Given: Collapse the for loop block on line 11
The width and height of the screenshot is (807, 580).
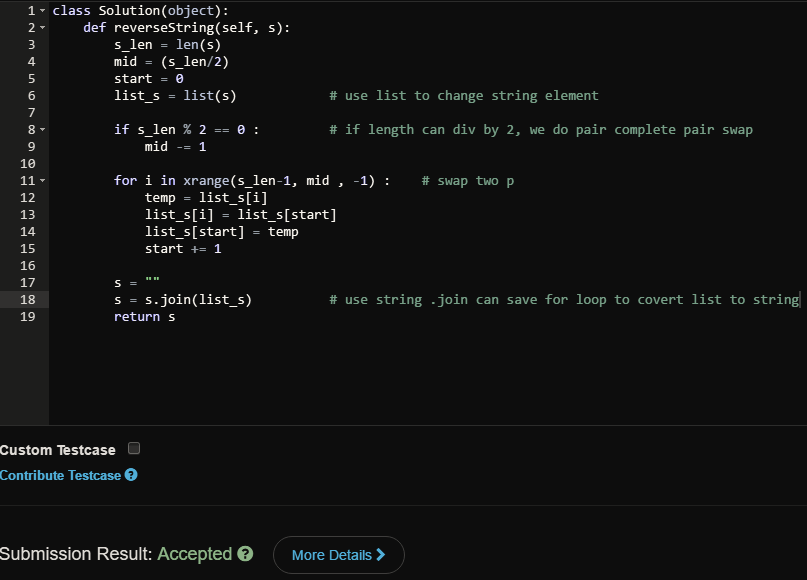Looking at the screenshot, I should (42, 180).
